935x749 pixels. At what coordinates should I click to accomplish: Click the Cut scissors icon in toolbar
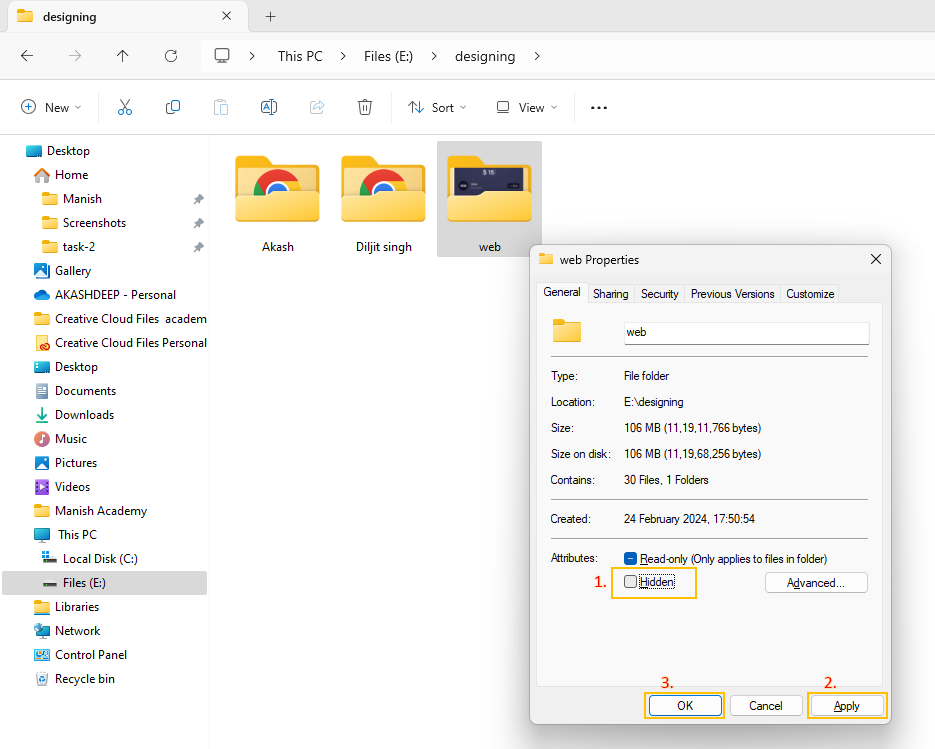[x=125, y=108]
